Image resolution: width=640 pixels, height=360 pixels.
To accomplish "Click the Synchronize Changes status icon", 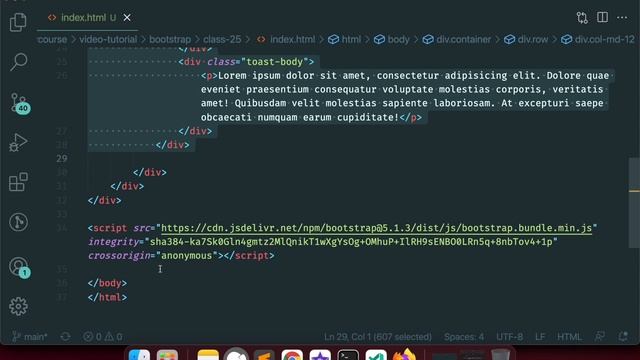I will [x=65, y=337].
